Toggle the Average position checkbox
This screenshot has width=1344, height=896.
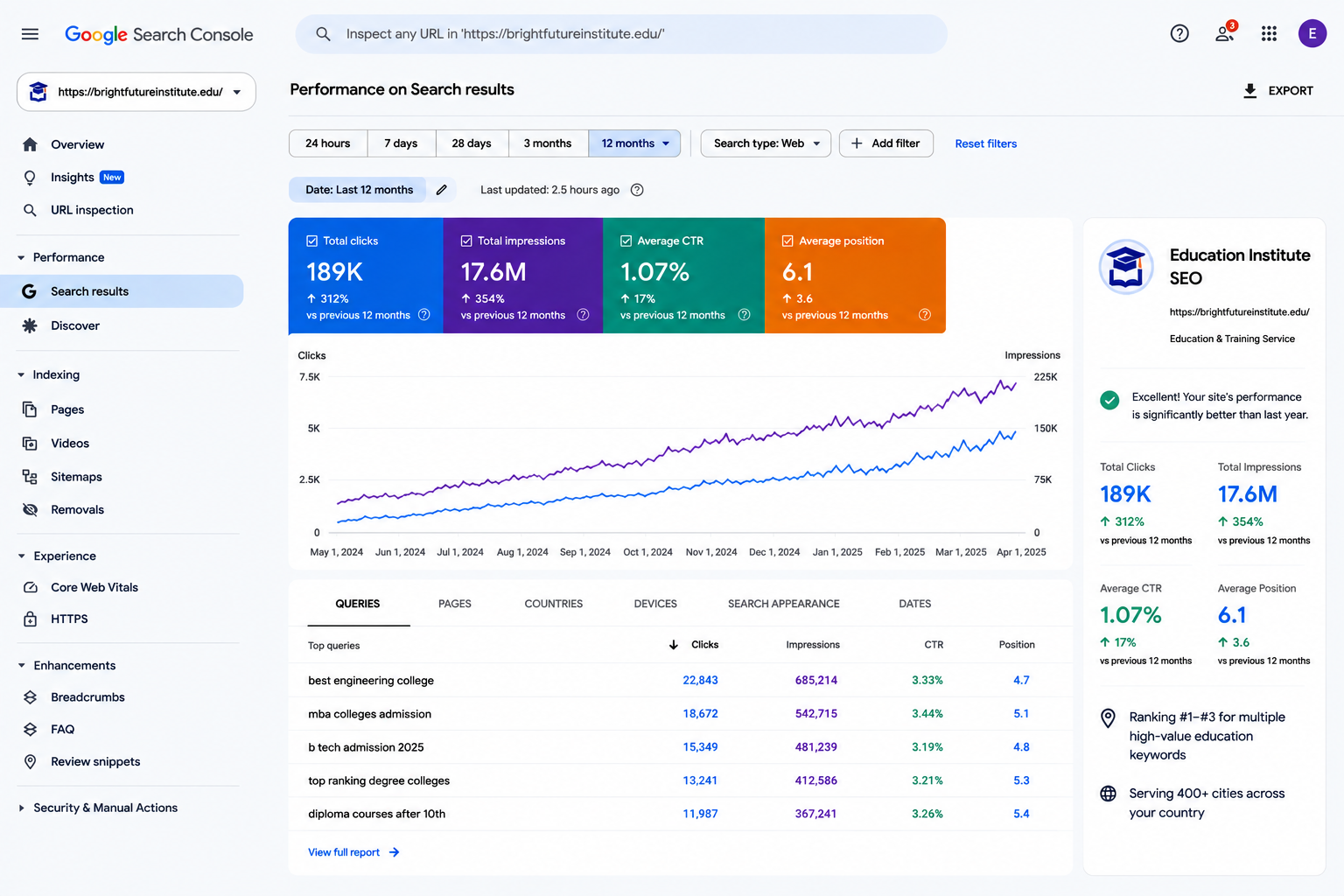coord(787,241)
